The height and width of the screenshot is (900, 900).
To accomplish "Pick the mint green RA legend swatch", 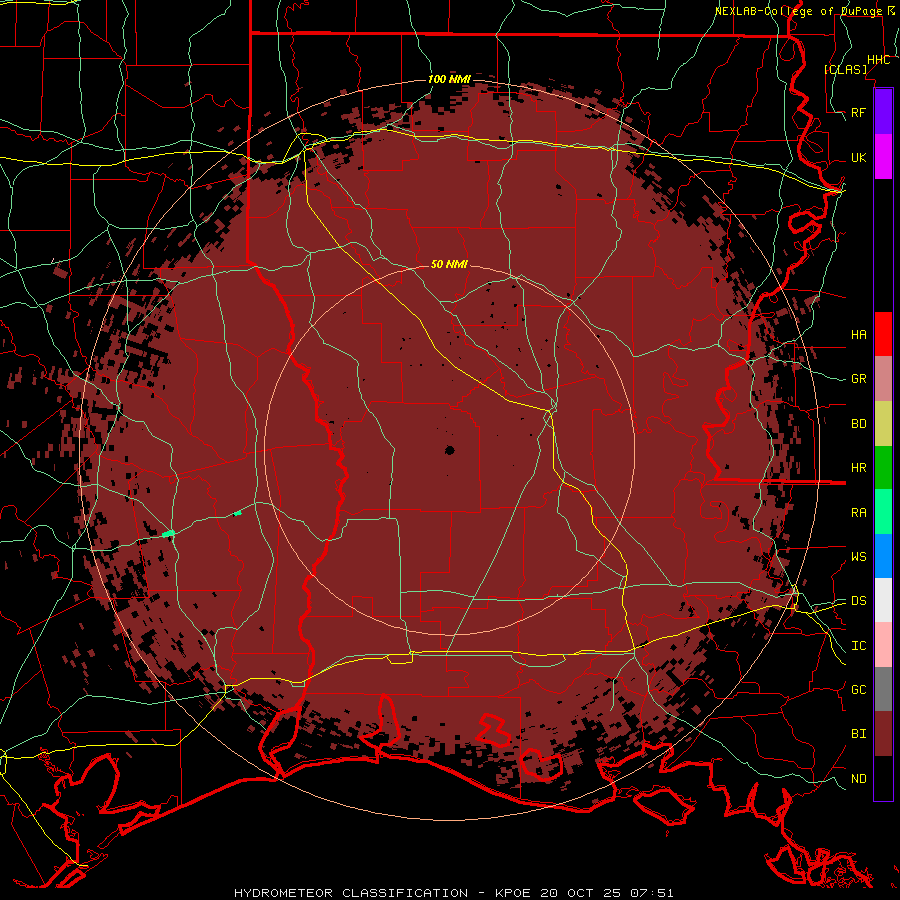I will tap(883, 512).
